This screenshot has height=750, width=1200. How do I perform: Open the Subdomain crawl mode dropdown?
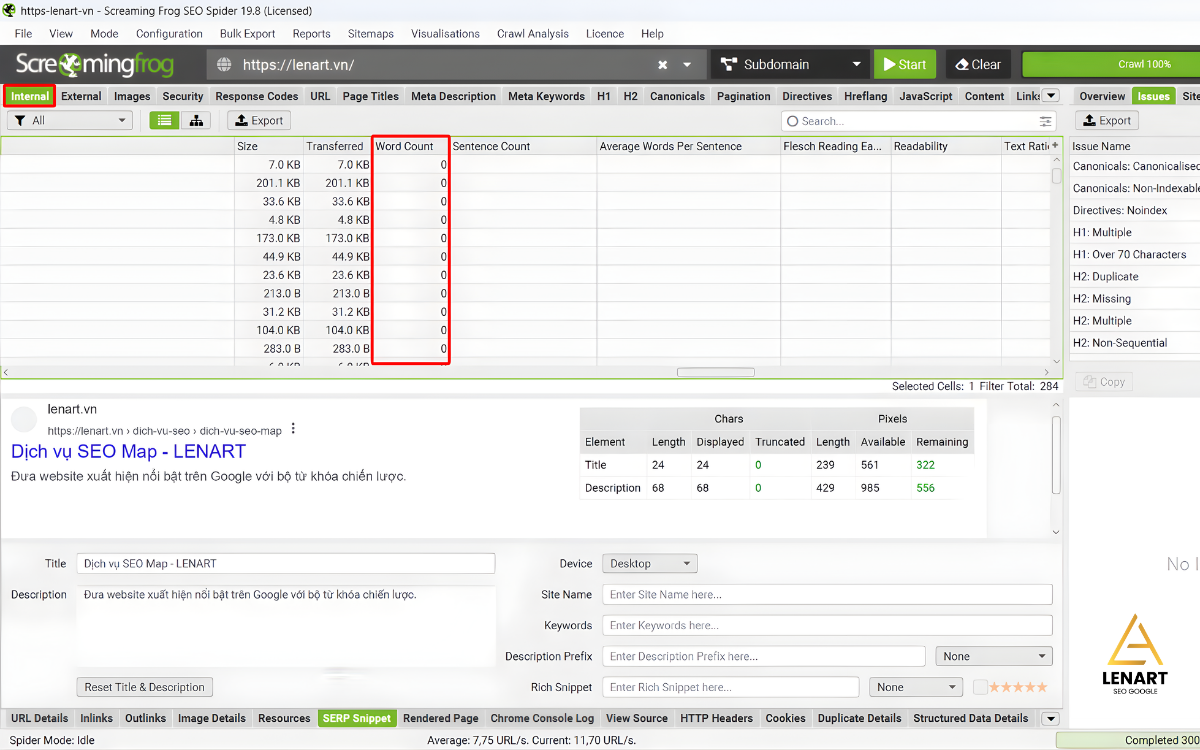[x=790, y=65]
